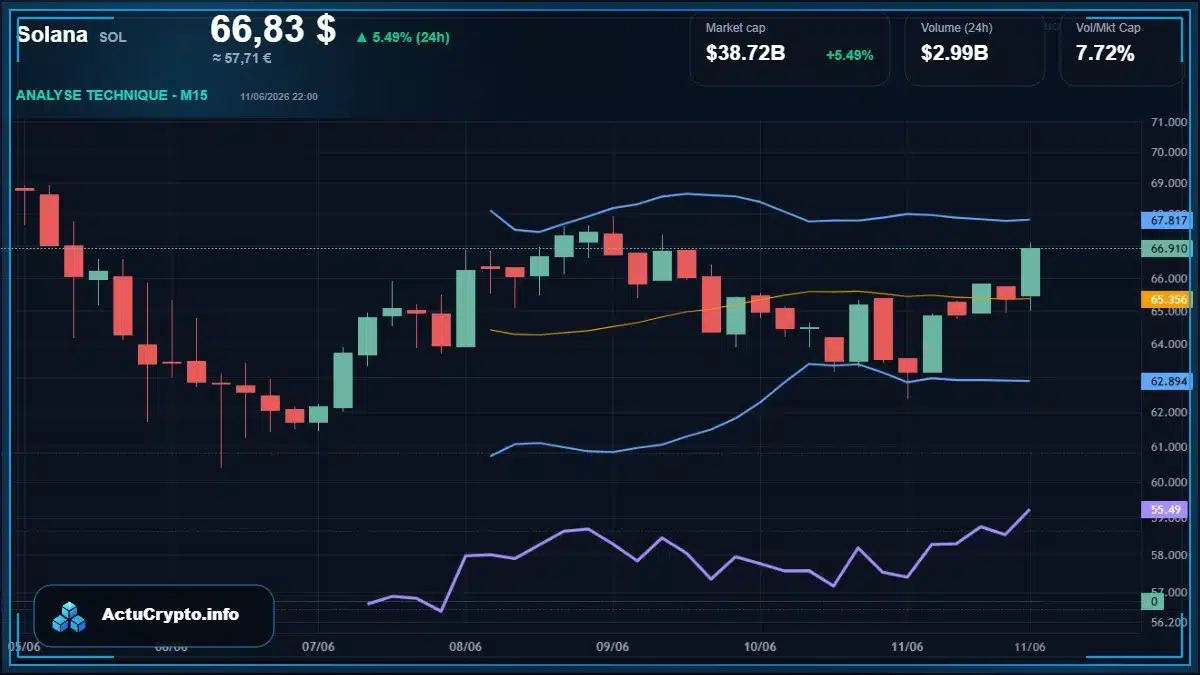Click the 61.000 price axis label
This screenshot has height=675, width=1200.
pyautogui.click(x=1168, y=446)
